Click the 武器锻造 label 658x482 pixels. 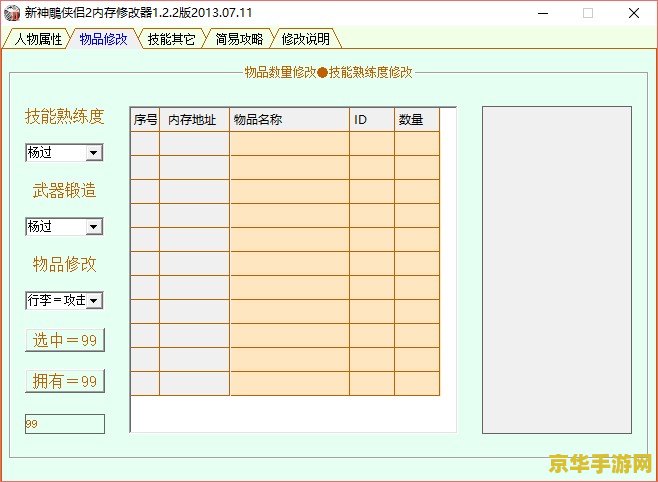pyautogui.click(x=65, y=190)
